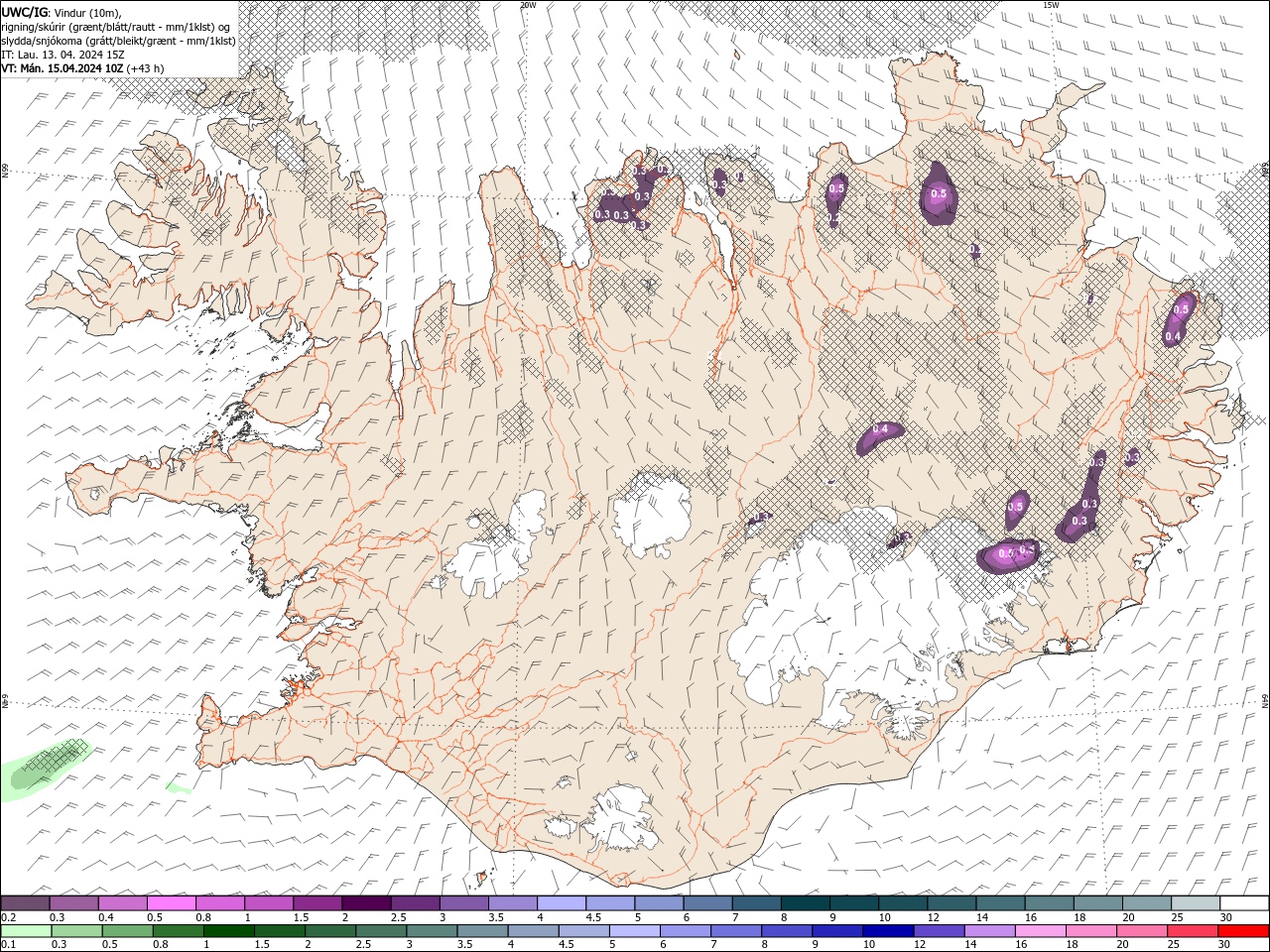The width and height of the screenshot is (1270, 952).
Task: Select the "IT: Lau. 13. 04. 2024 15Z" line
Action: [x=63, y=55]
